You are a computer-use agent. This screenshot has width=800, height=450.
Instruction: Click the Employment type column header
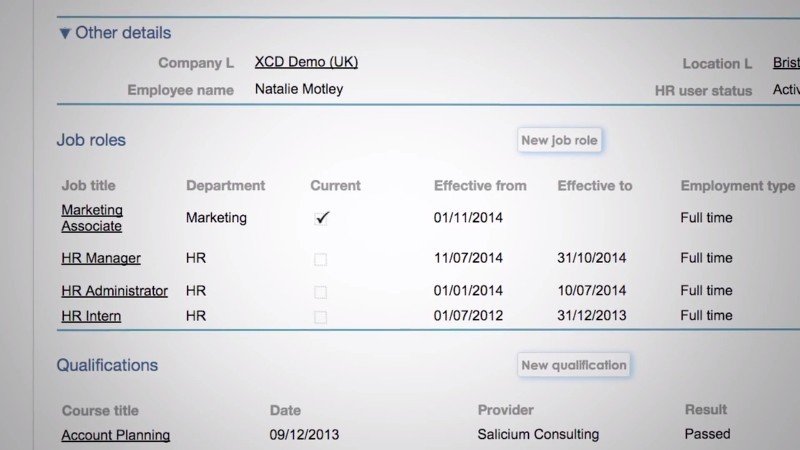pyautogui.click(x=738, y=186)
